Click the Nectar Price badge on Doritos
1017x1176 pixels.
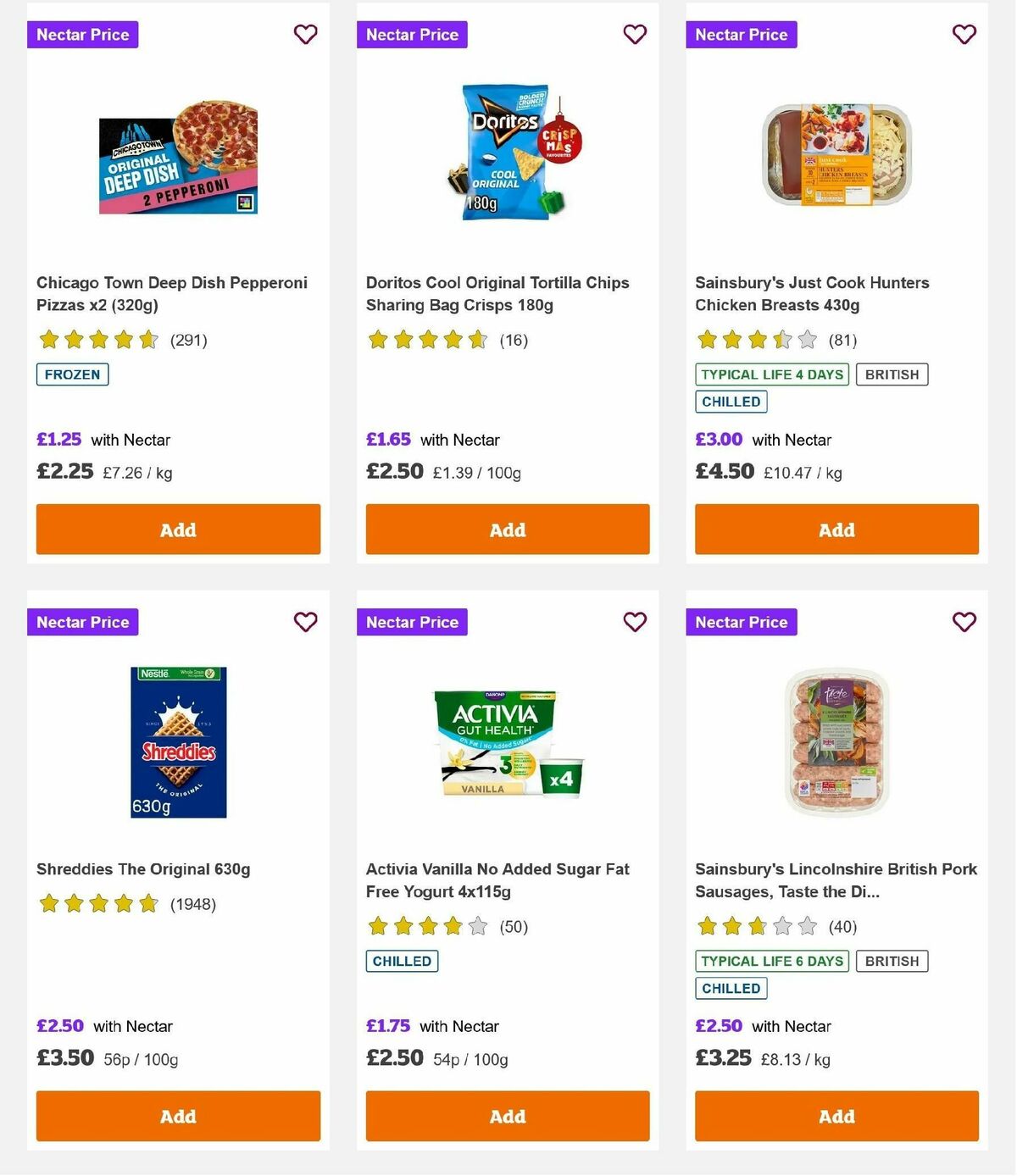click(x=412, y=35)
